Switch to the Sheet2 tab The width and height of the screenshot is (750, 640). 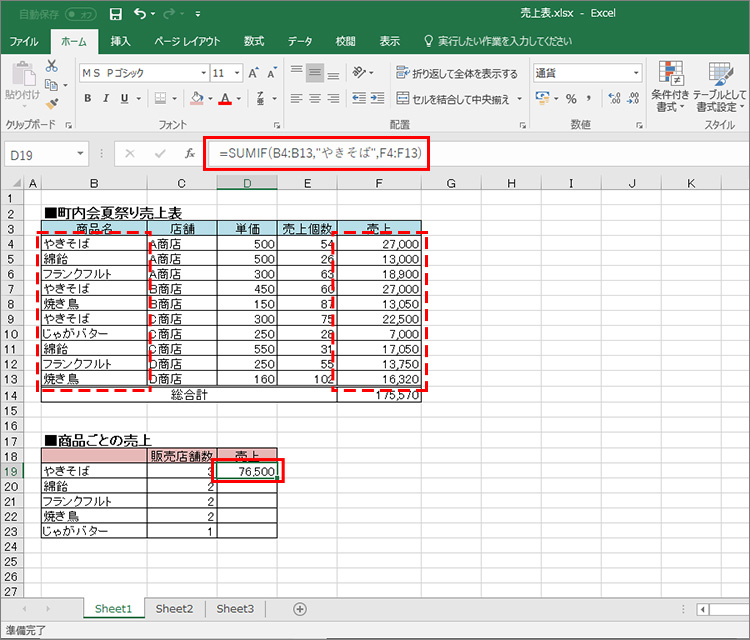point(174,608)
